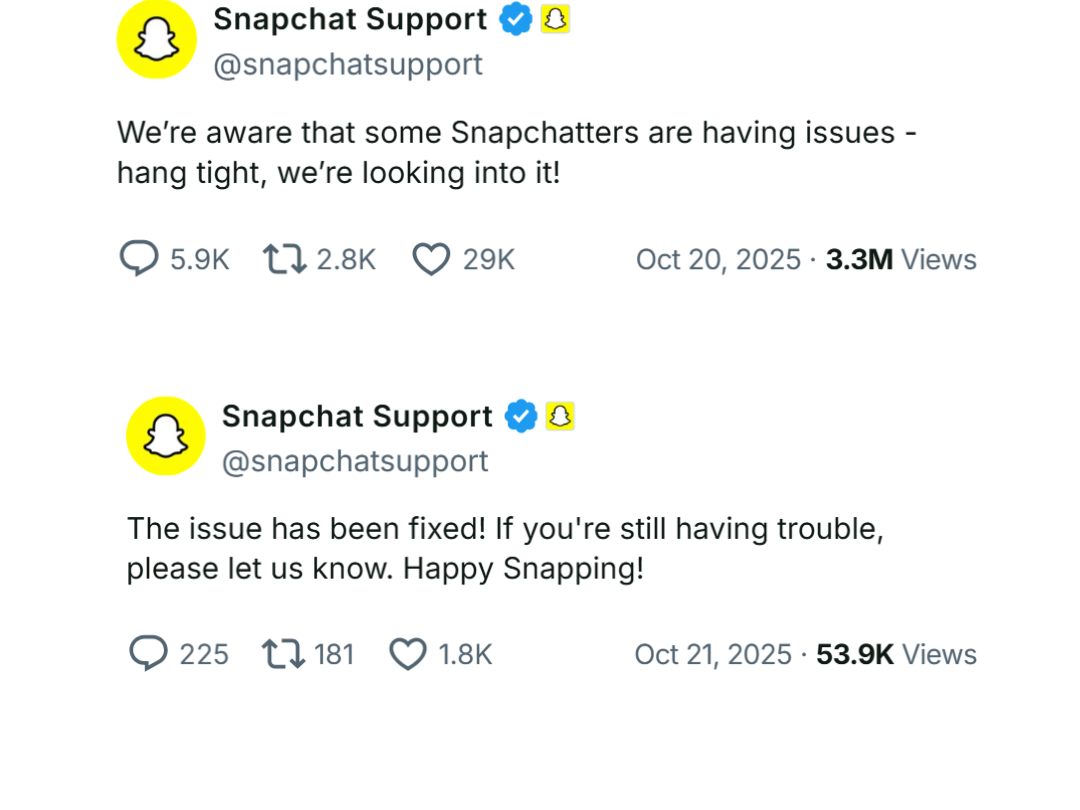Image resolution: width=1080 pixels, height=810 pixels.
Task: Click the verified checkmark on the second tweet
Action: [x=520, y=416]
